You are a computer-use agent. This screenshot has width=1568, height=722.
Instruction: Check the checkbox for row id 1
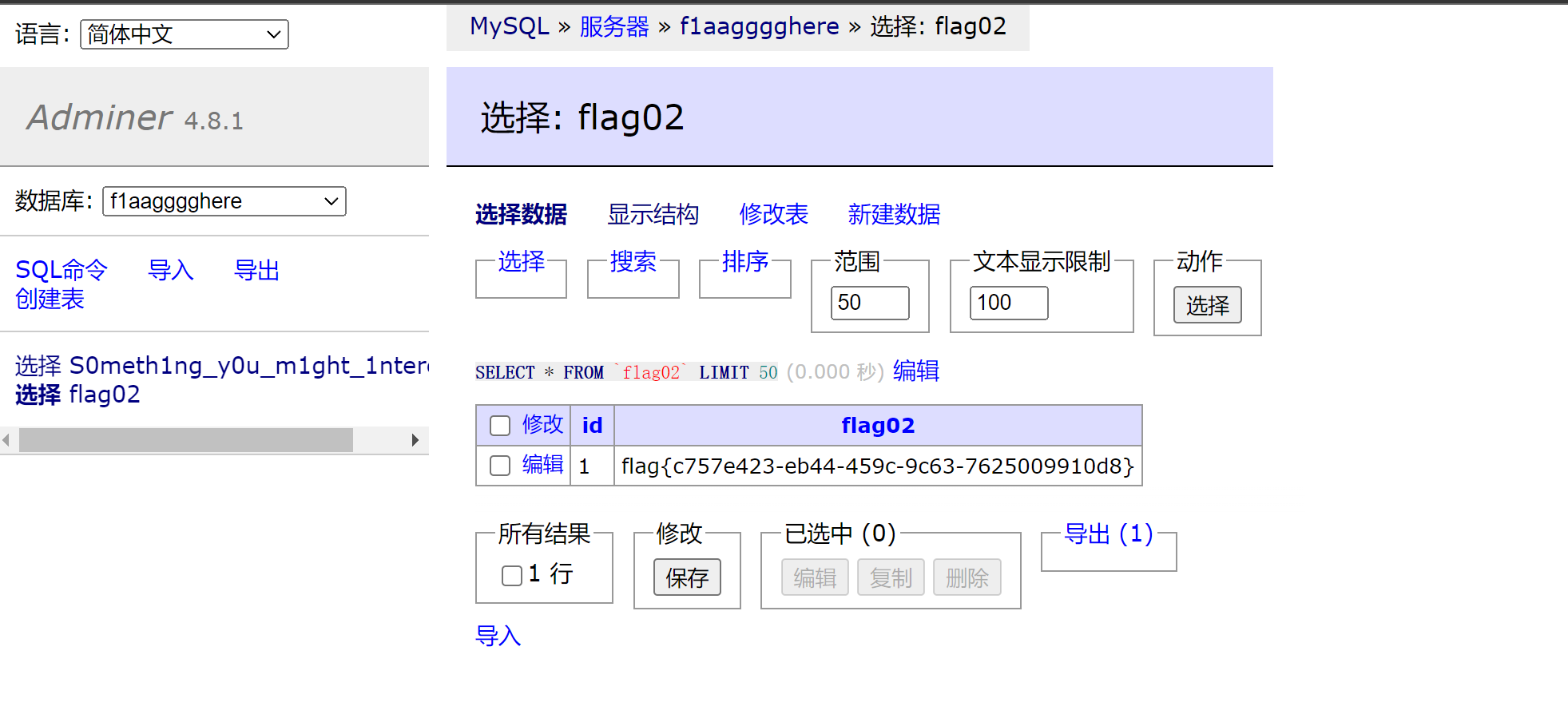click(500, 466)
